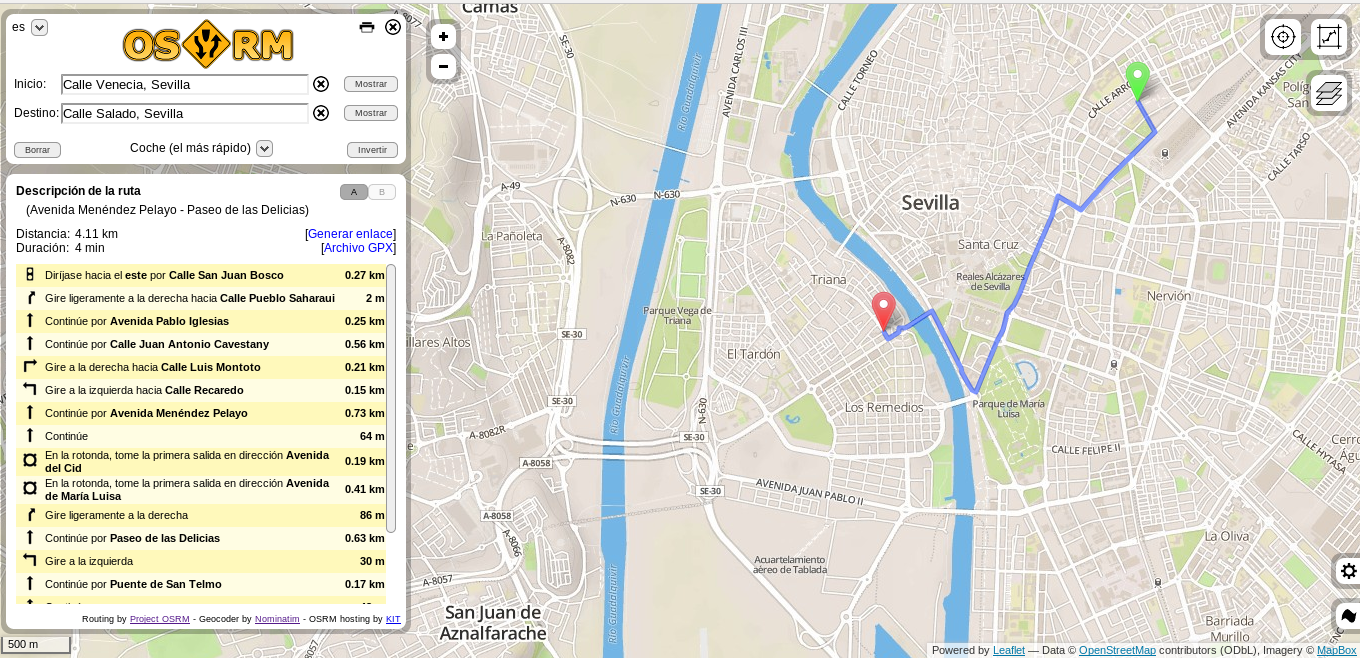Select the Avenida Menéndez Pelayo instruction
The image size is (1360, 658).
200,413
